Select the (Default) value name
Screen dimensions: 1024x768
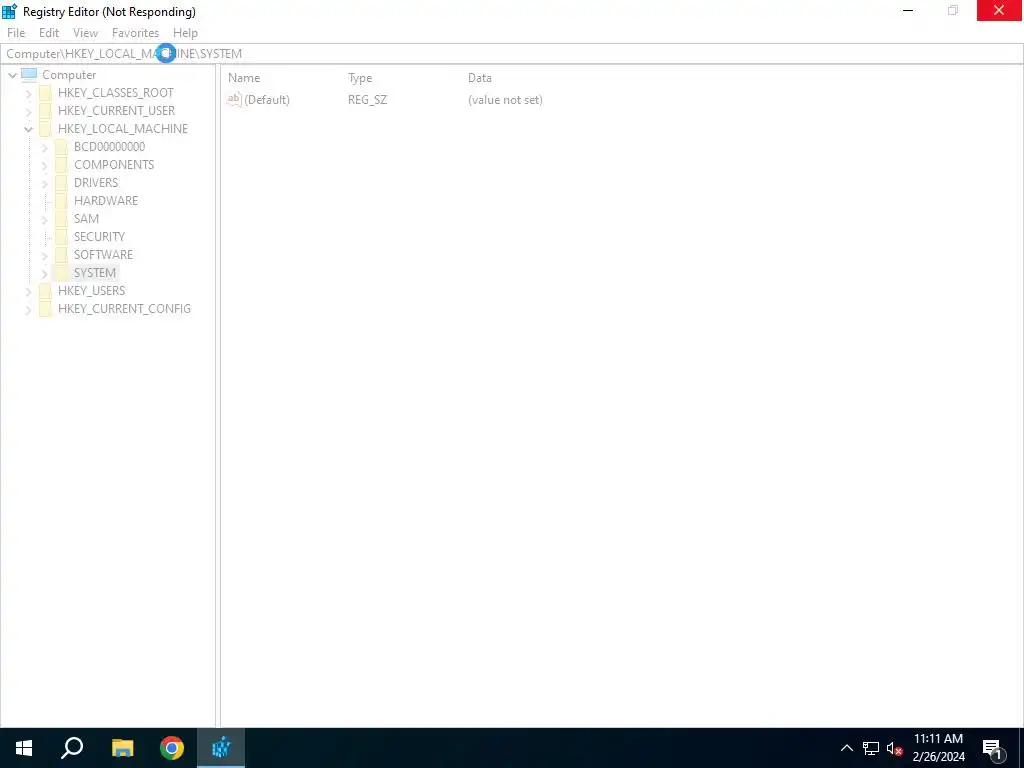point(267,100)
